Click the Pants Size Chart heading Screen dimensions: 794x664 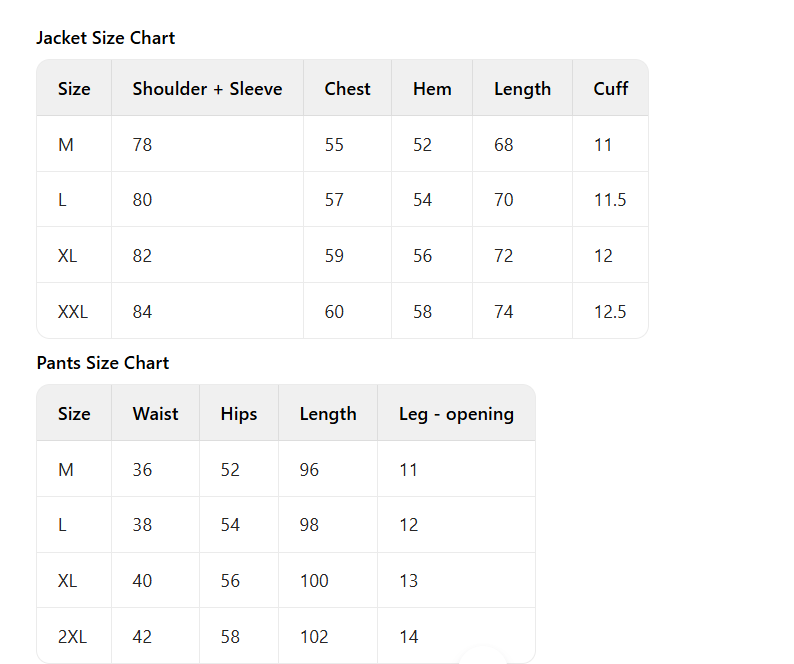tap(103, 363)
